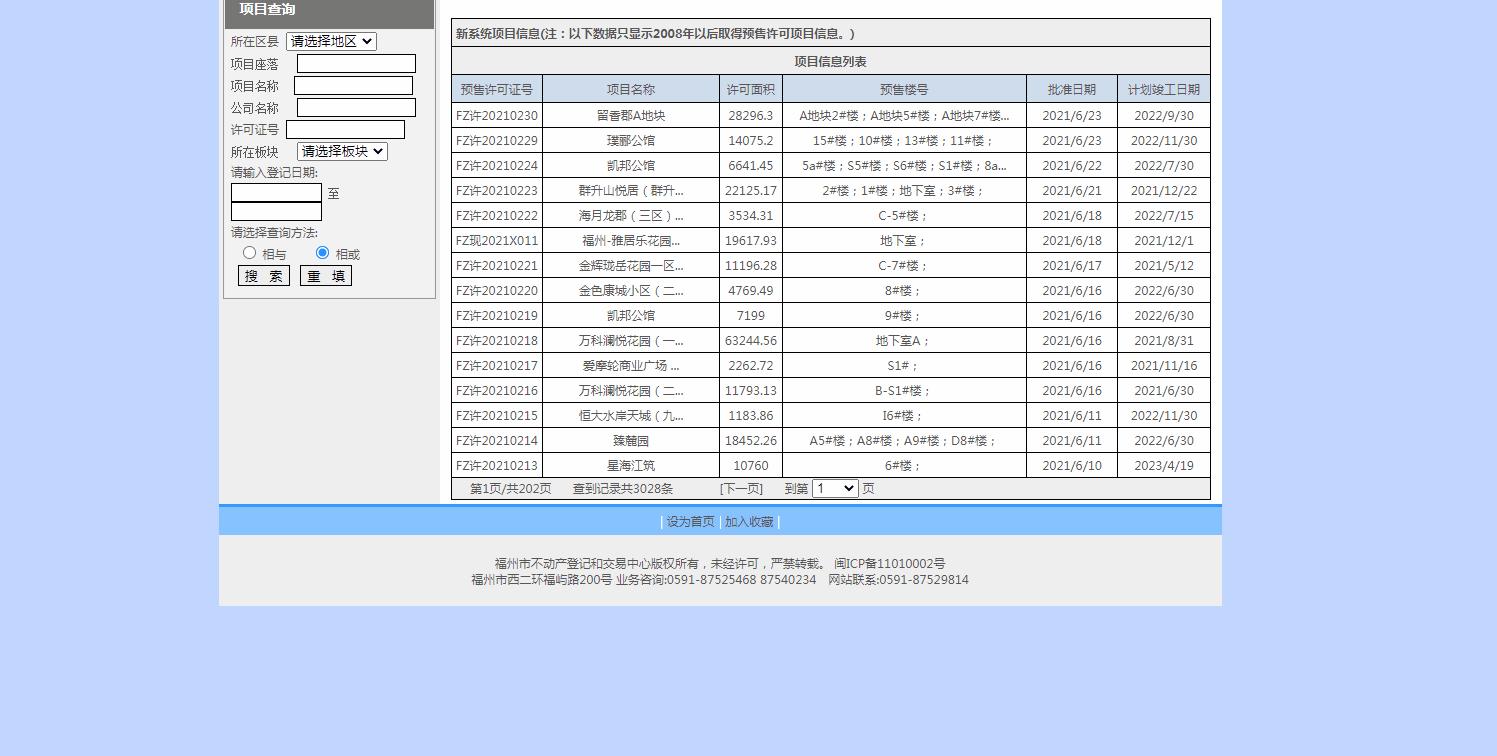The image size is (1497, 756).
Task: Click the 设为首页 set homepage link
Action: coord(689,521)
